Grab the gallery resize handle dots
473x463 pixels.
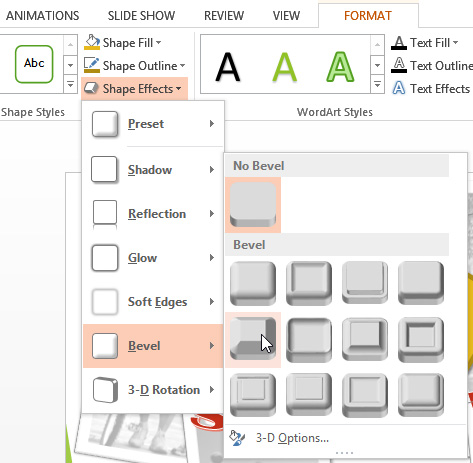point(345,453)
